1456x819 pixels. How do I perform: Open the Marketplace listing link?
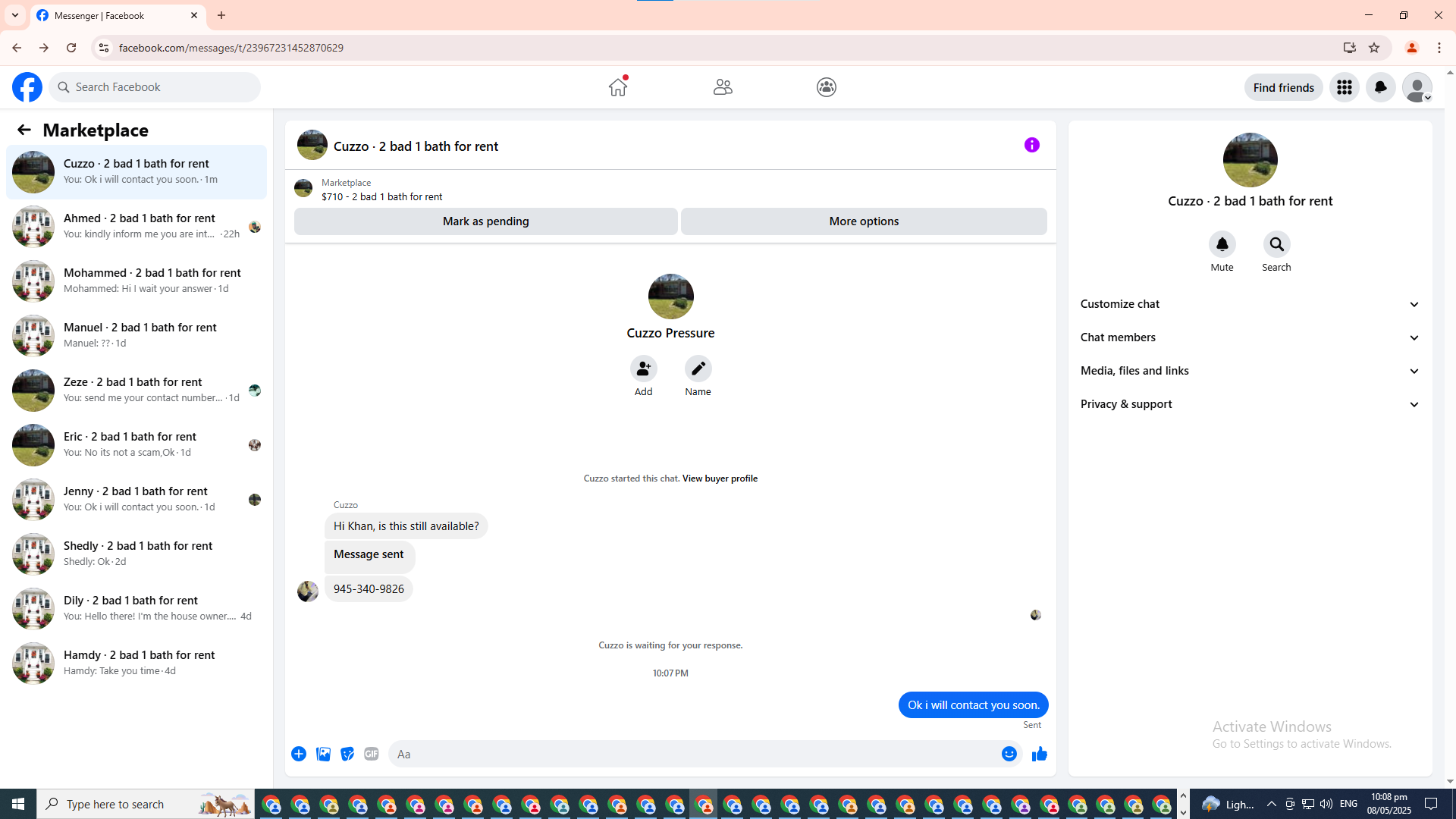382,196
